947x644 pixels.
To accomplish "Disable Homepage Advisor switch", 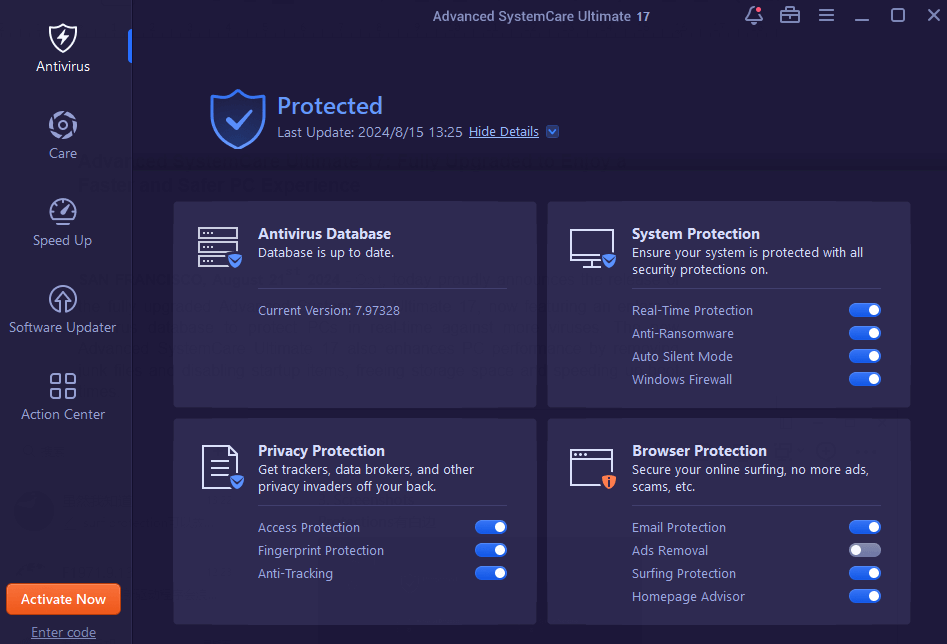I will (x=865, y=596).
